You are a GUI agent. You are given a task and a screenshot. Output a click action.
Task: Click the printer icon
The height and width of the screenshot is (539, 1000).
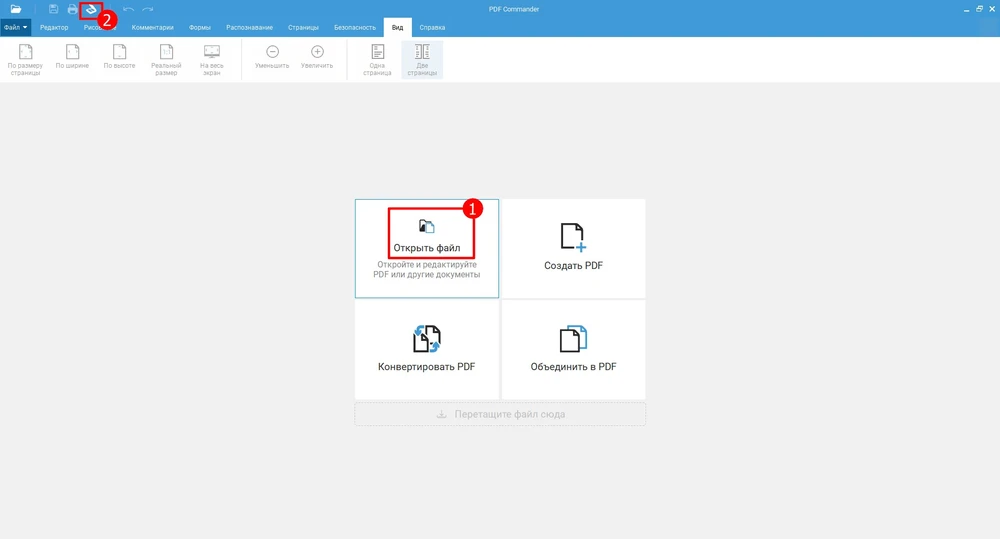click(72, 9)
